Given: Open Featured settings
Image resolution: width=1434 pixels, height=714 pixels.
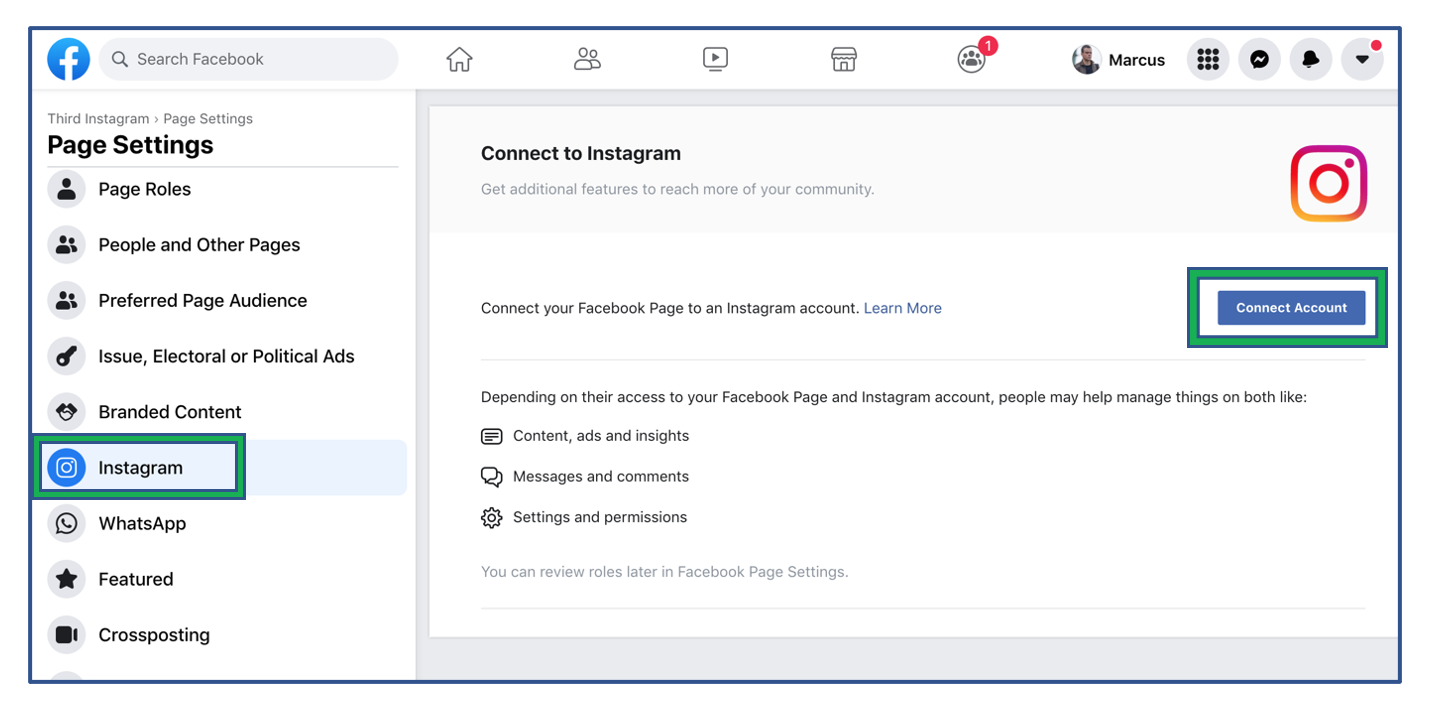Looking at the screenshot, I should [222, 579].
